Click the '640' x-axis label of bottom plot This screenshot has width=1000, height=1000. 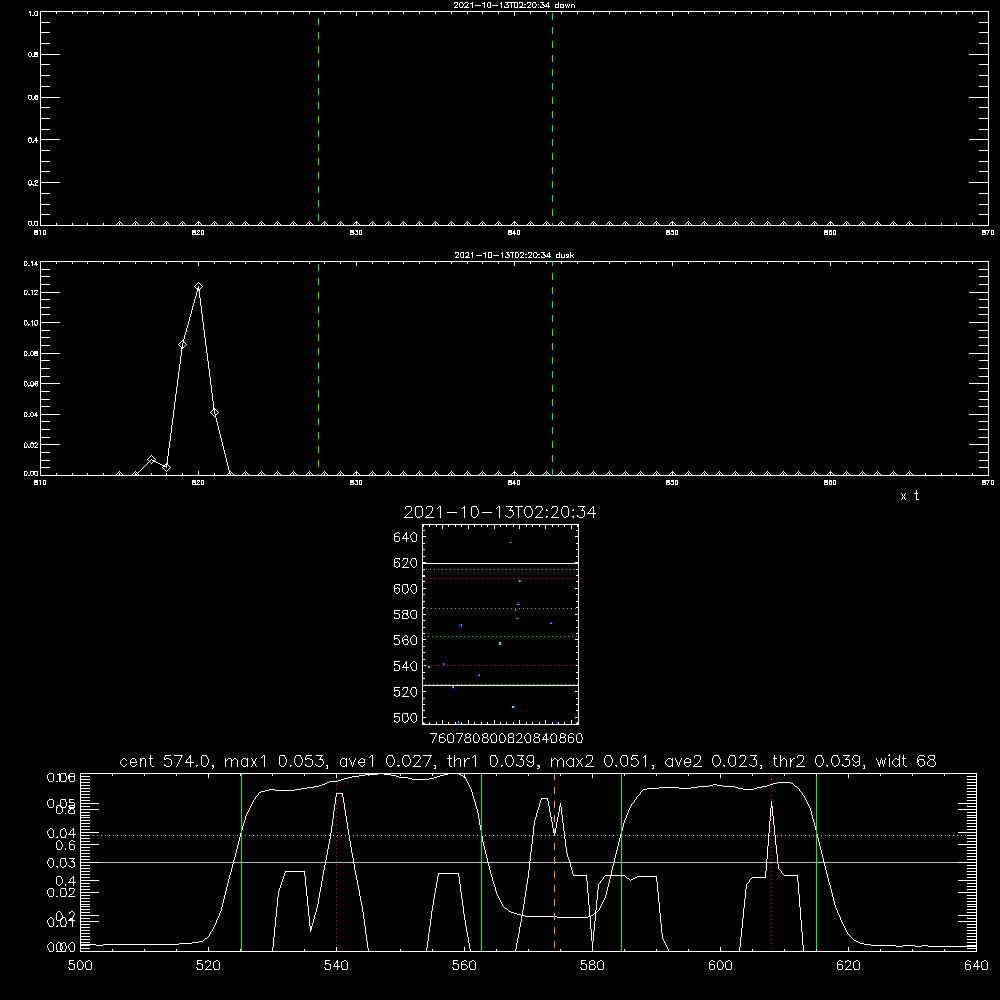point(976,966)
